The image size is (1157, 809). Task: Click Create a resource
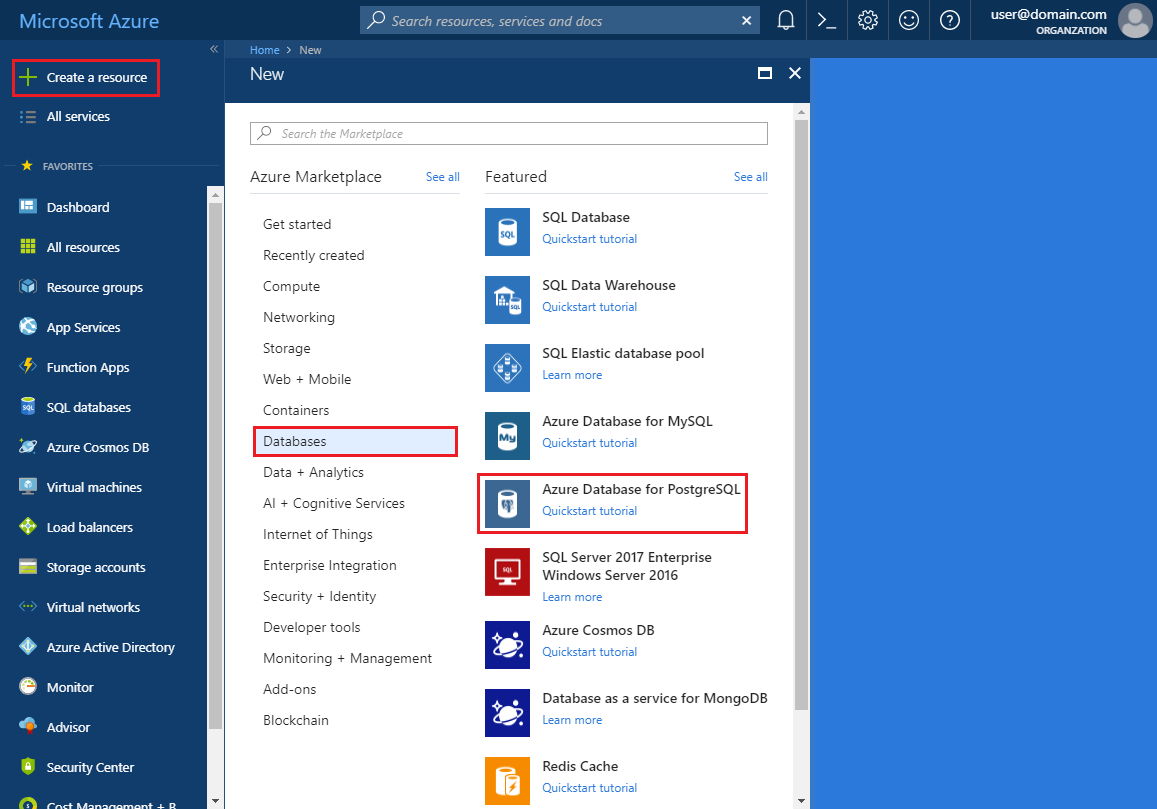point(86,78)
